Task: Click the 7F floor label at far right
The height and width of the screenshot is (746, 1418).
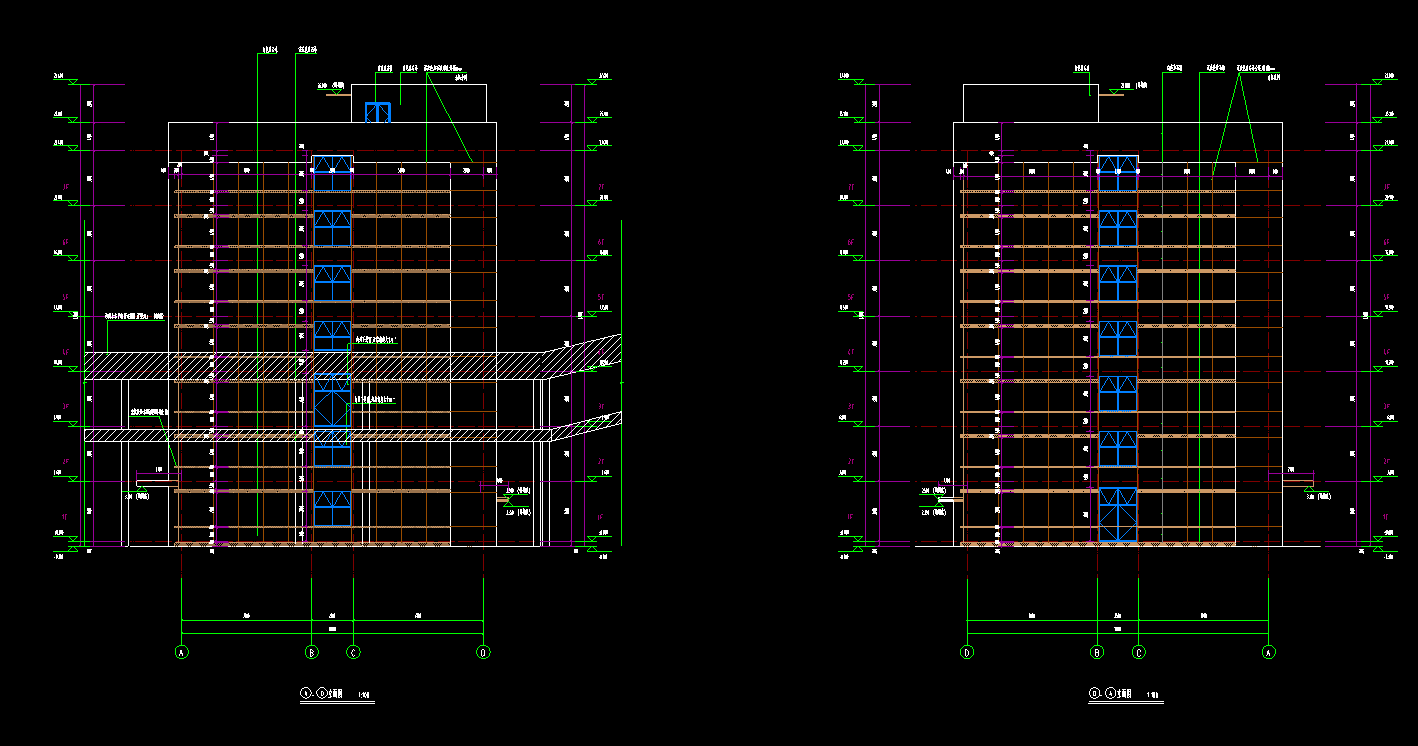Action: pos(1386,187)
